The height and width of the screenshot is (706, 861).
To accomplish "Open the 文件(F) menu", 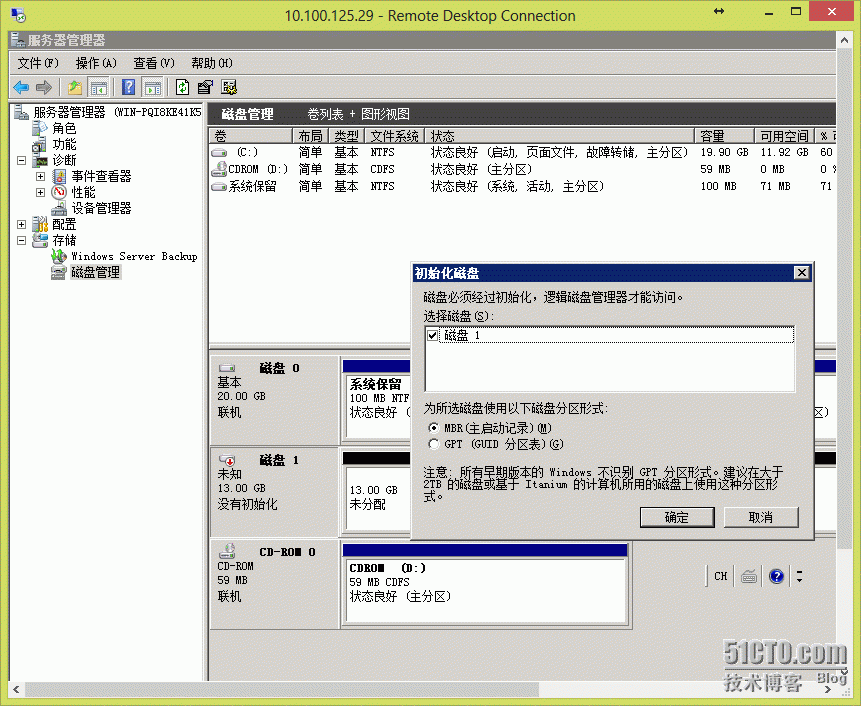I will pyautogui.click(x=38, y=63).
